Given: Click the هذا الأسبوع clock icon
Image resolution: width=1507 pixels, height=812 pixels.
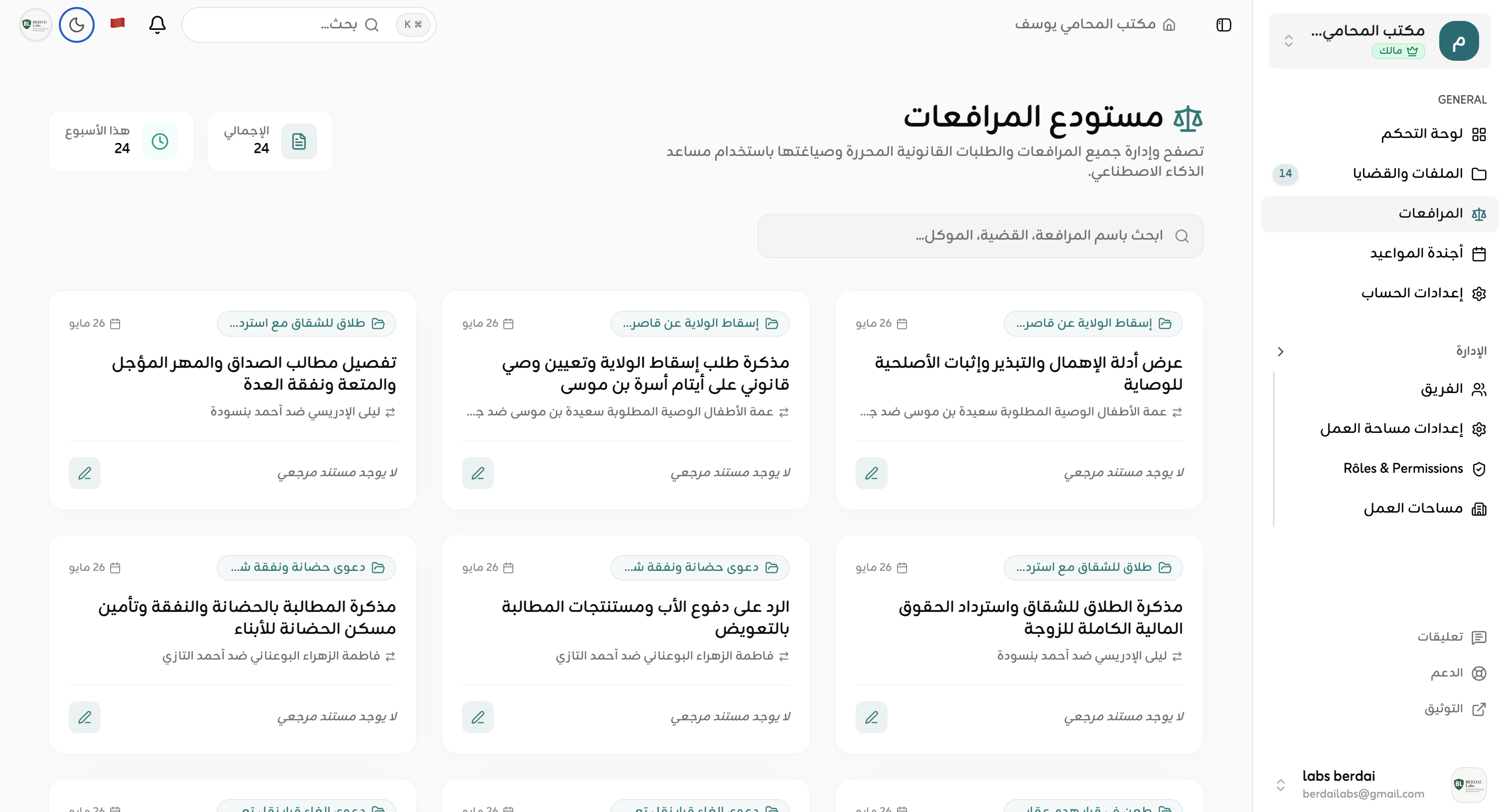Looking at the screenshot, I should point(159,141).
